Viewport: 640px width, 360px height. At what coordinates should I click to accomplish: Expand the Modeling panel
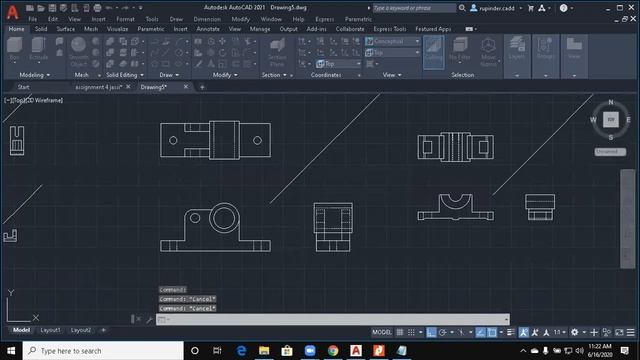click(35, 75)
